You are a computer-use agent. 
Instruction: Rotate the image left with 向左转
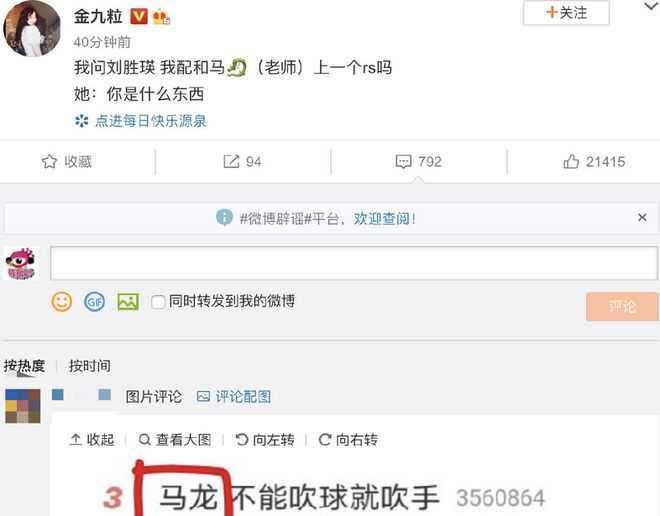point(265,440)
